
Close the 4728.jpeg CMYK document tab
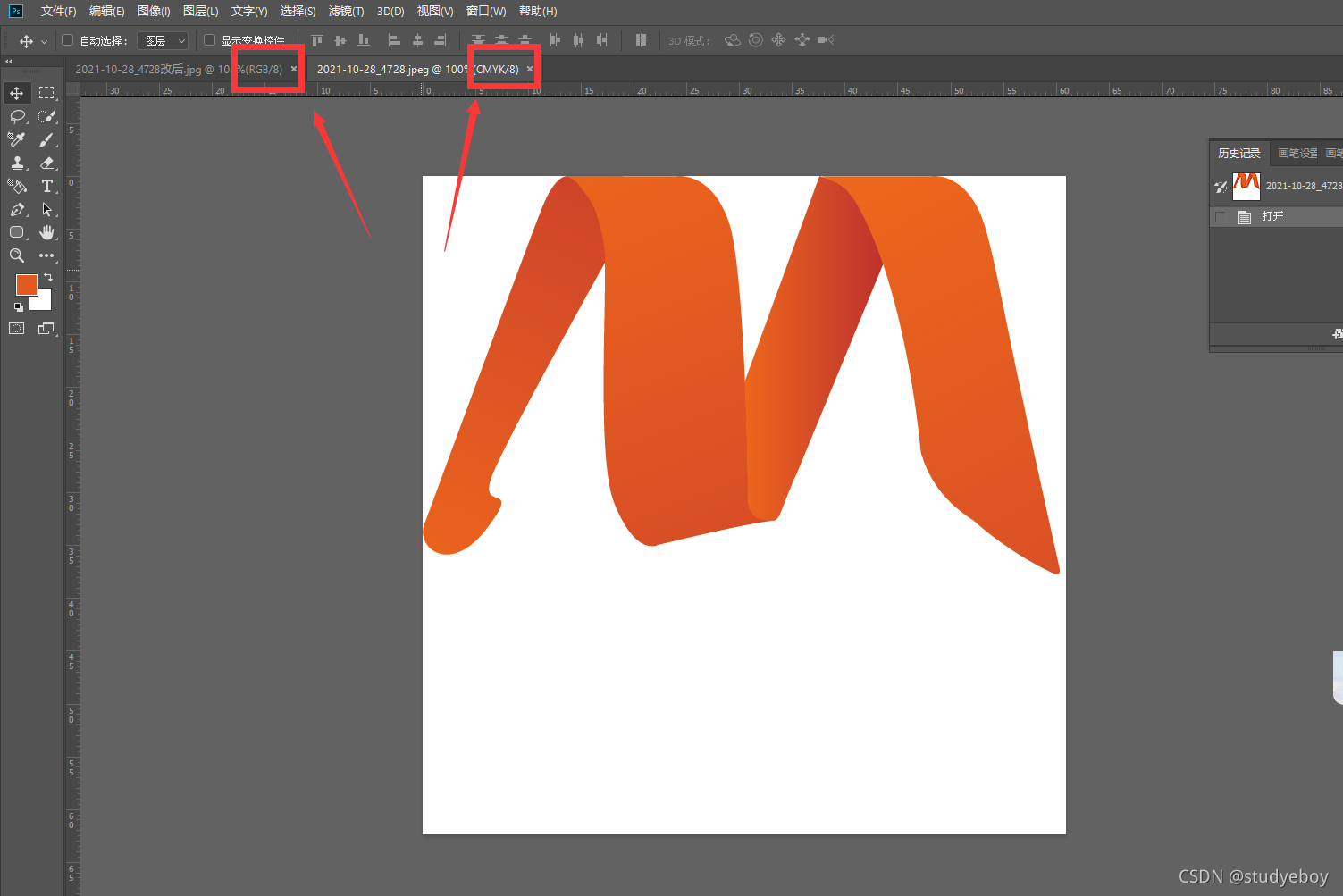click(x=530, y=69)
